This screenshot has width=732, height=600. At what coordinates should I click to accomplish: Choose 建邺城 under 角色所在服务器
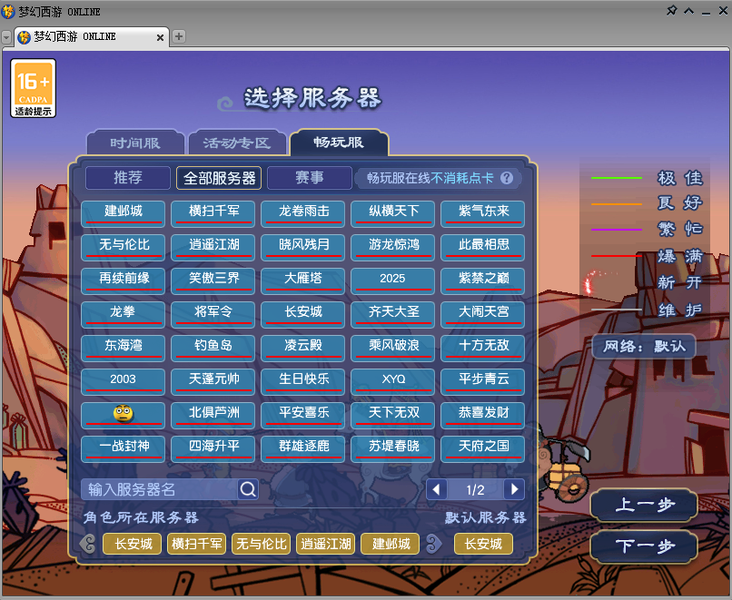pyautogui.click(x=391, y=544)
